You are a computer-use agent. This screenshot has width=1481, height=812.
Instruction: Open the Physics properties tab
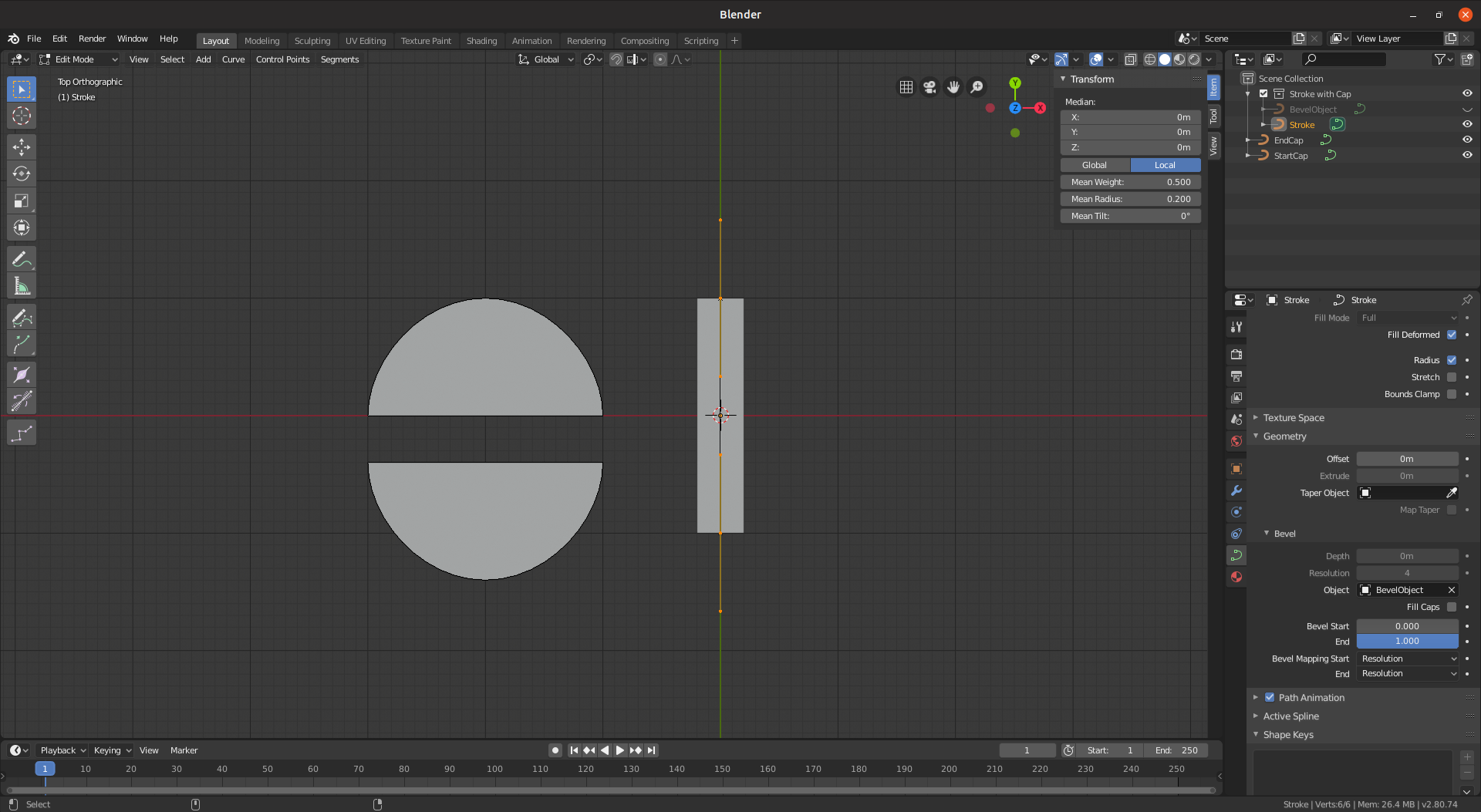pos(1236,512)
